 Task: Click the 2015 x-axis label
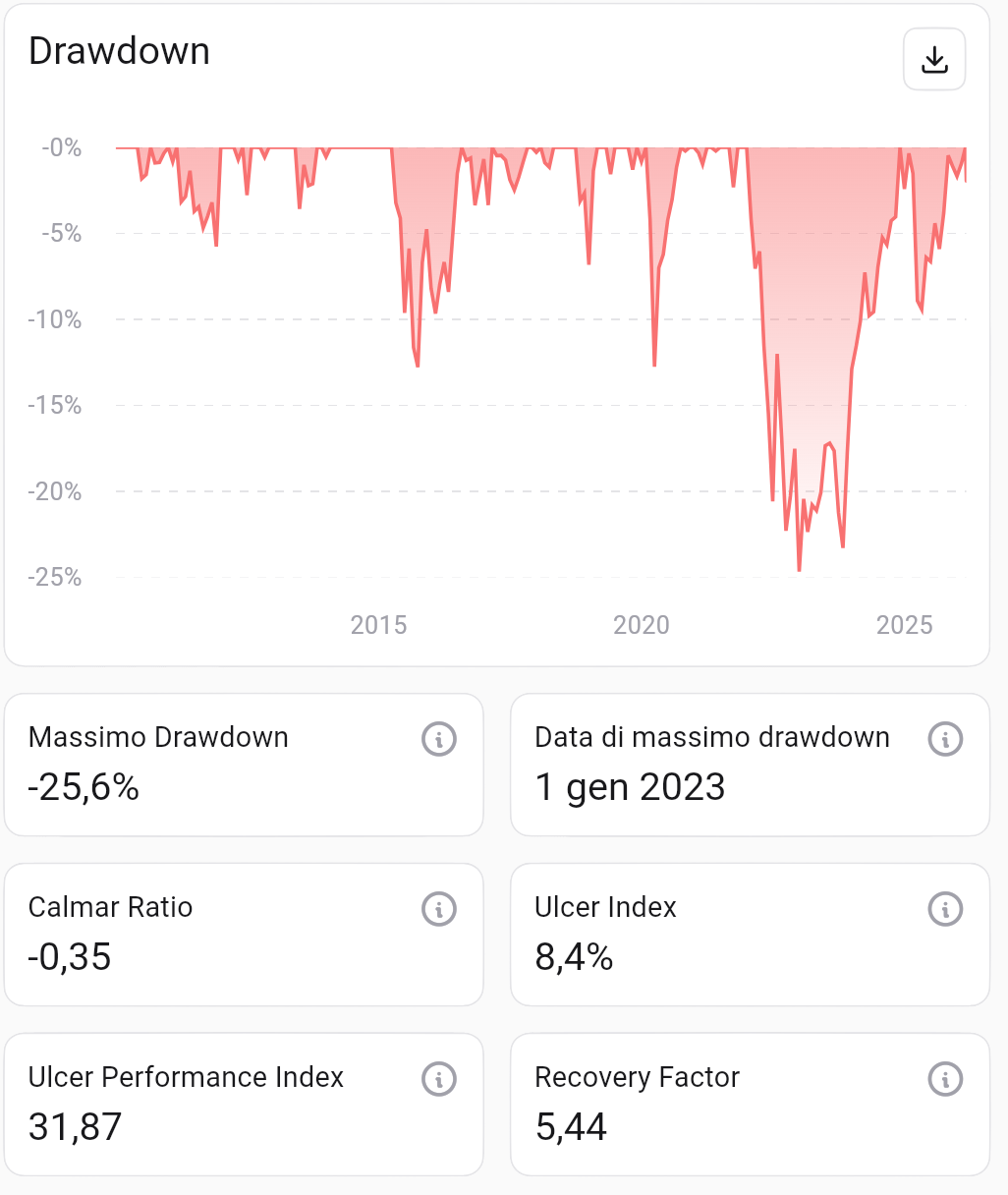pyautogui.click(x=378, y=625)
